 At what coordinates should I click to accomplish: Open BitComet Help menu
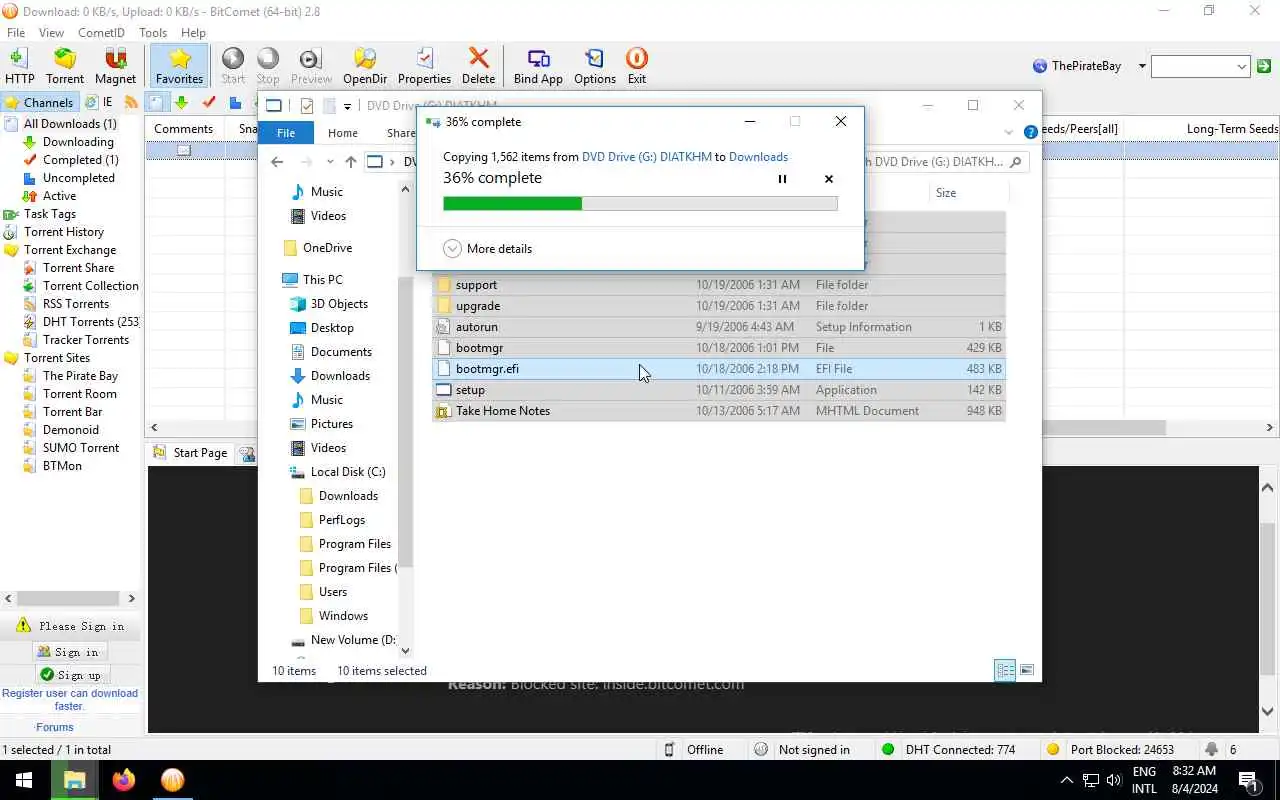(x=193, y=33)
